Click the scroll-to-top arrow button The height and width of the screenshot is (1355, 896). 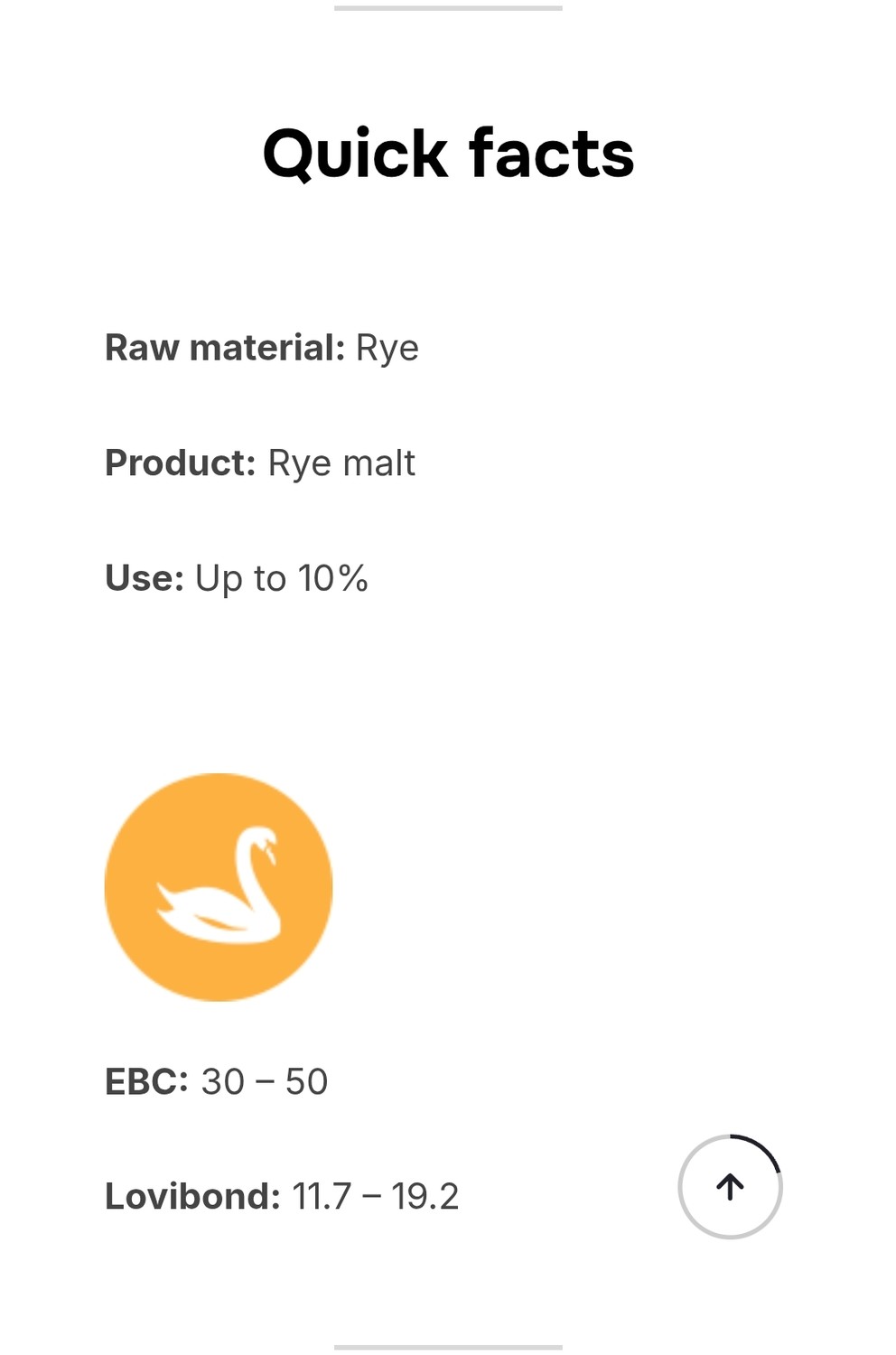730,1186
